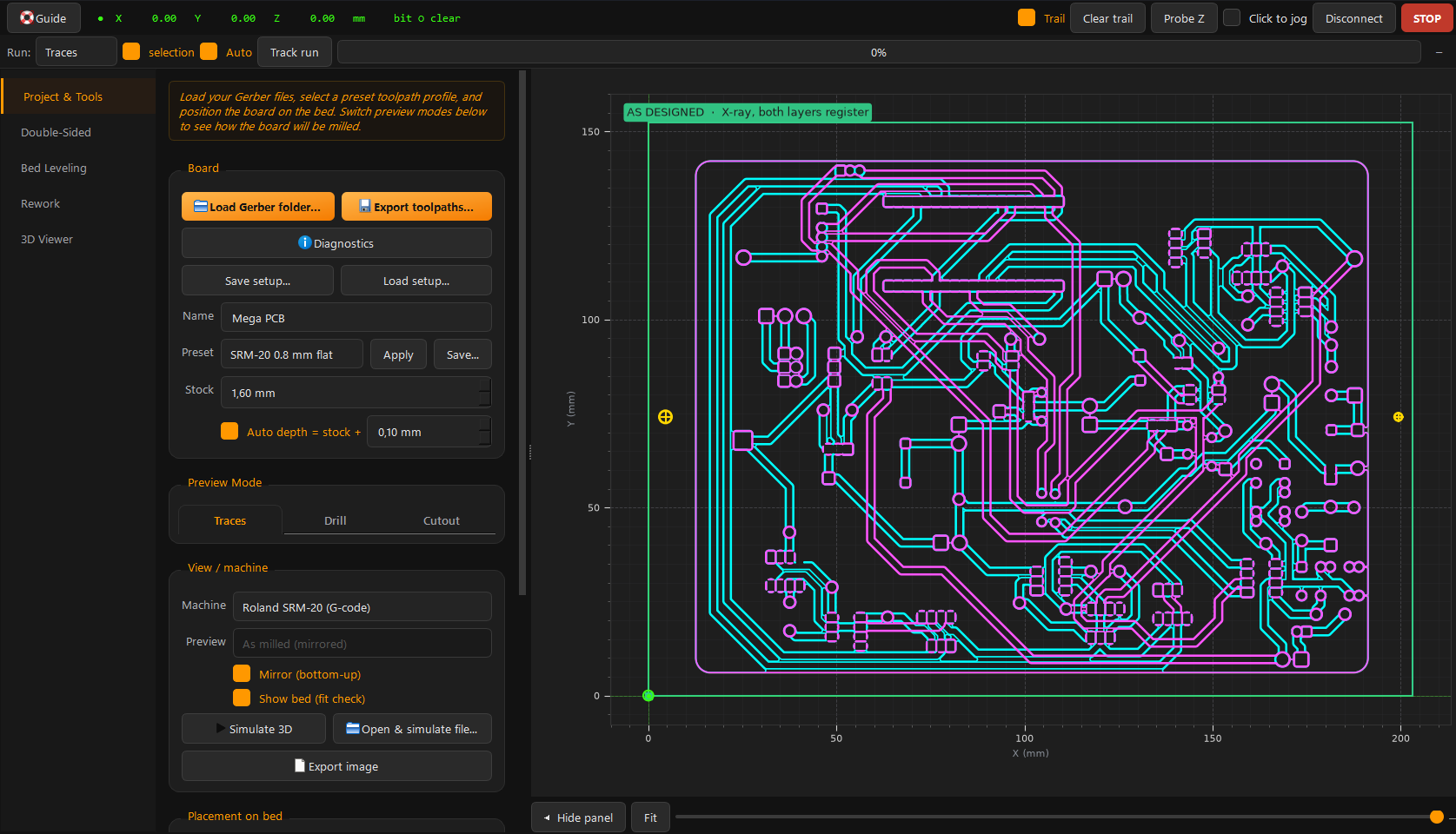Click the minus icon beside progress bar
The height and width of the screenshot is (834, 1456).
click(x=1439, y=52)
